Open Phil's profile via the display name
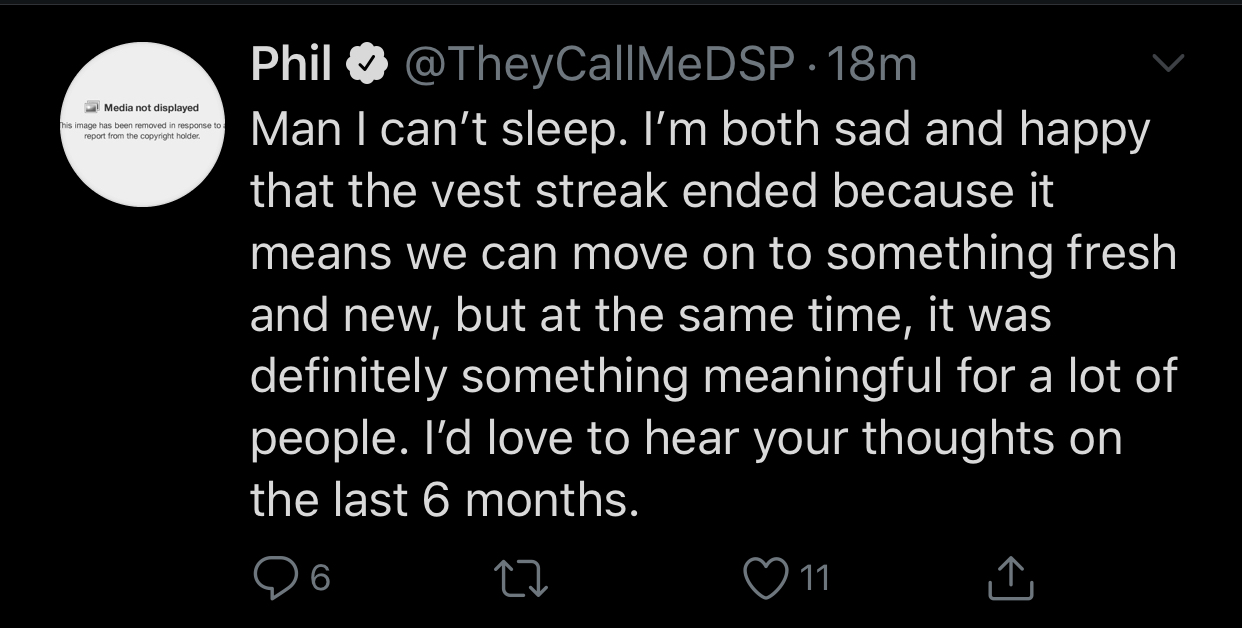 pos(291,65)
